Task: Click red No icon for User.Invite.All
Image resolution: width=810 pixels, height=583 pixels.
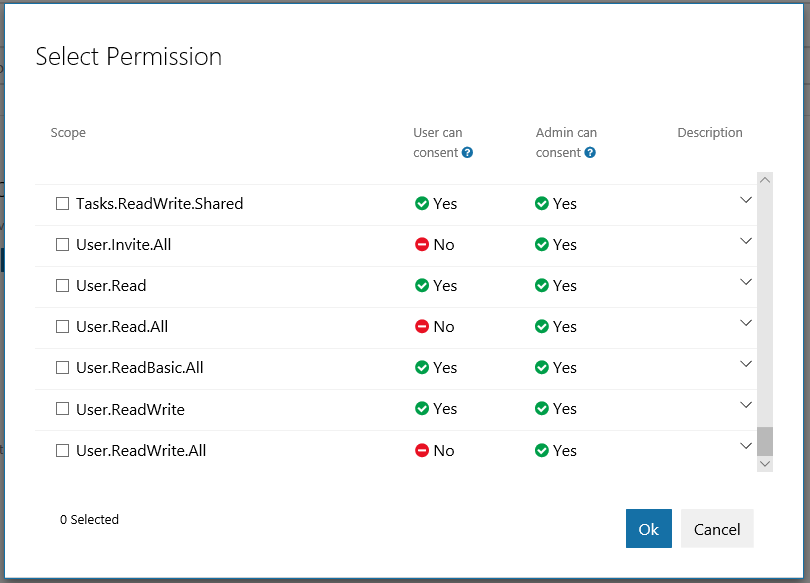Action: pos(422,244)
